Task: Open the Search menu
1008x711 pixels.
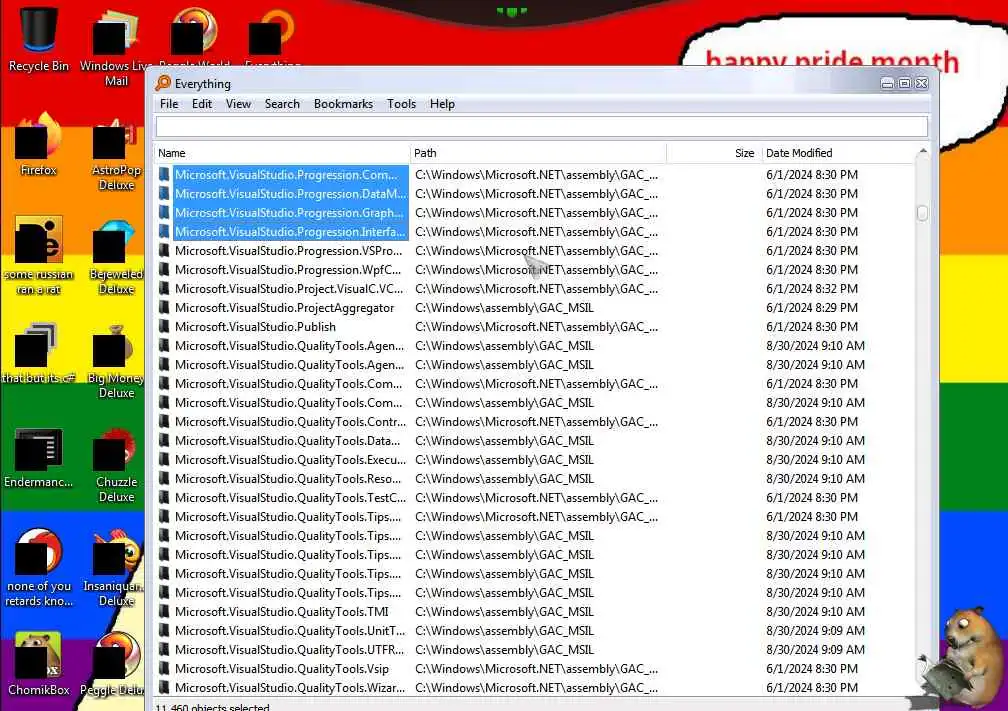Action: coord(282,104)
